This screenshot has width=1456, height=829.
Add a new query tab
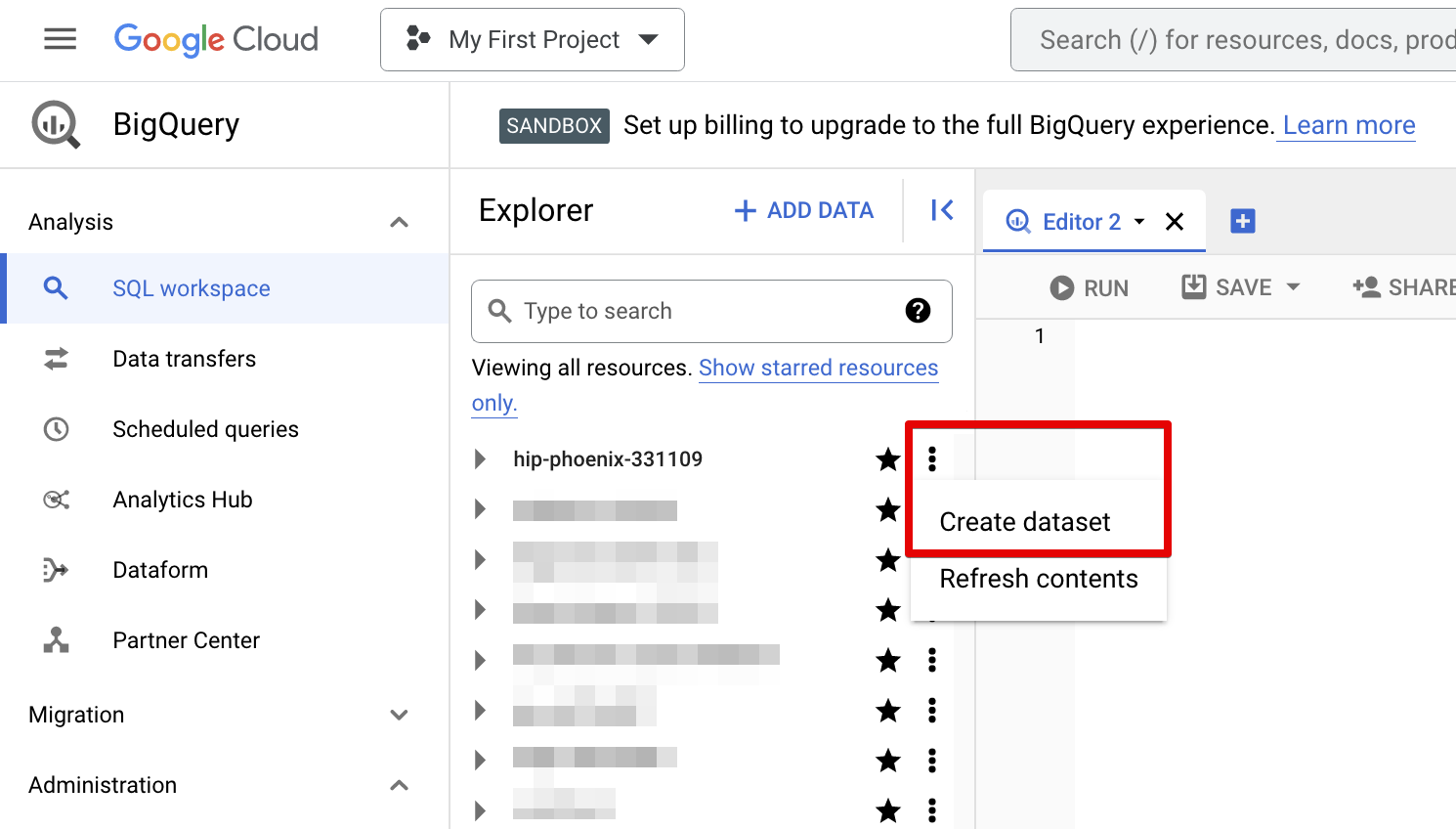click(1243, 221)
